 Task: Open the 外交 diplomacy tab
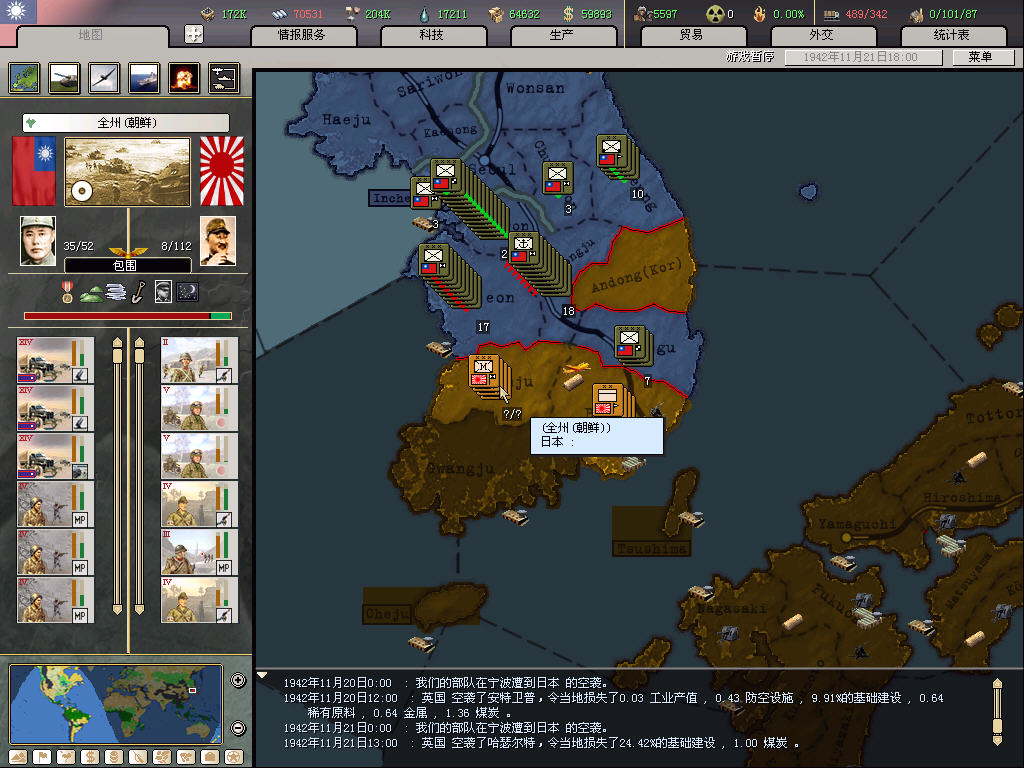point(820,35)
